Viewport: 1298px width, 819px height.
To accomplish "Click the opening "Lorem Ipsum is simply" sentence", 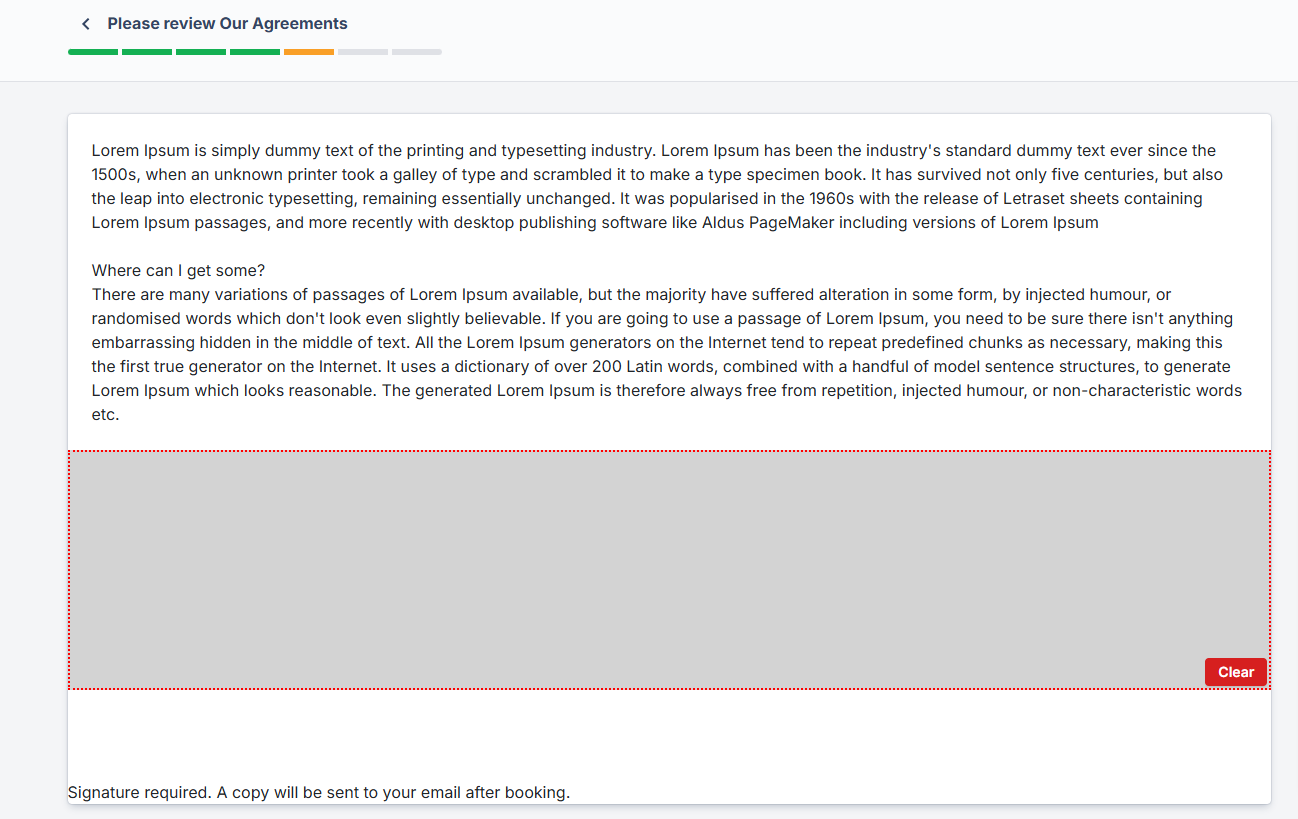I will pyautogui.click(x=172, y=151).
